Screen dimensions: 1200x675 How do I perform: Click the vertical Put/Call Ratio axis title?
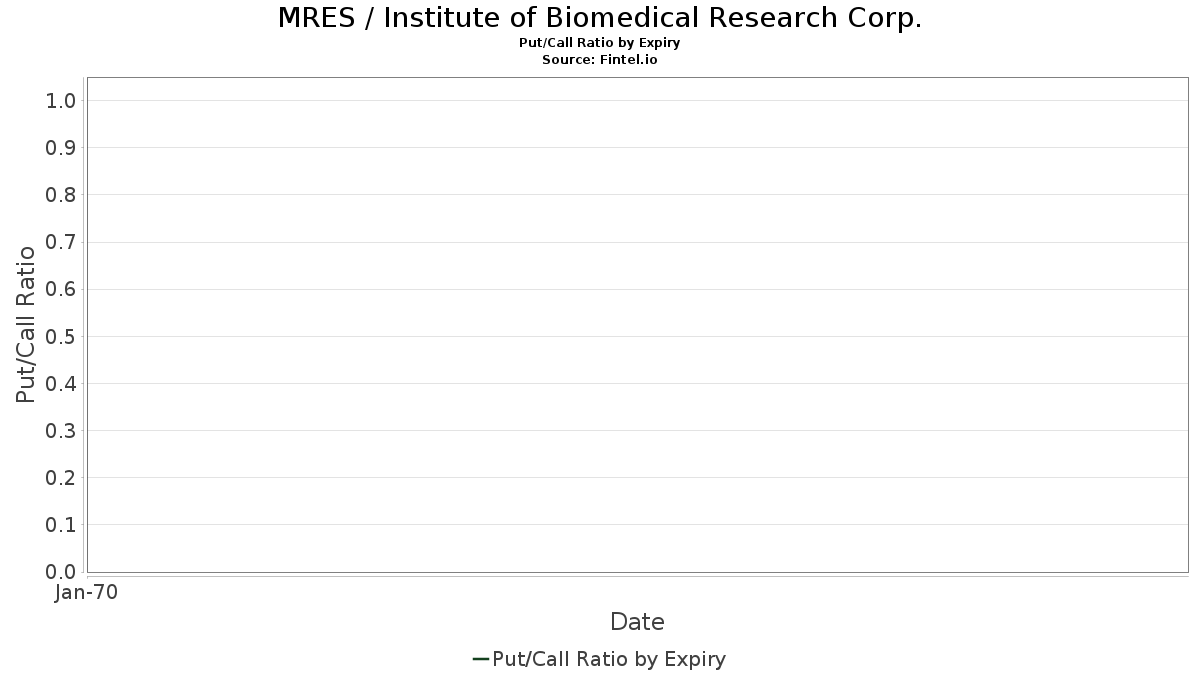(26, 325)
